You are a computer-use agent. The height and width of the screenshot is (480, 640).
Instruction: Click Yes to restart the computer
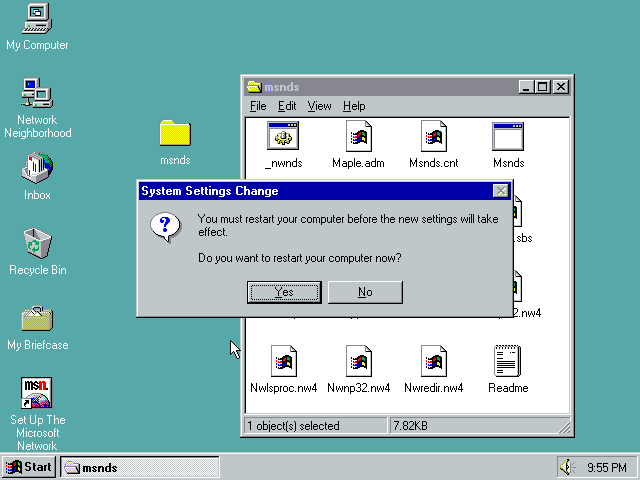pyautogui.click(x=284, y=292)
